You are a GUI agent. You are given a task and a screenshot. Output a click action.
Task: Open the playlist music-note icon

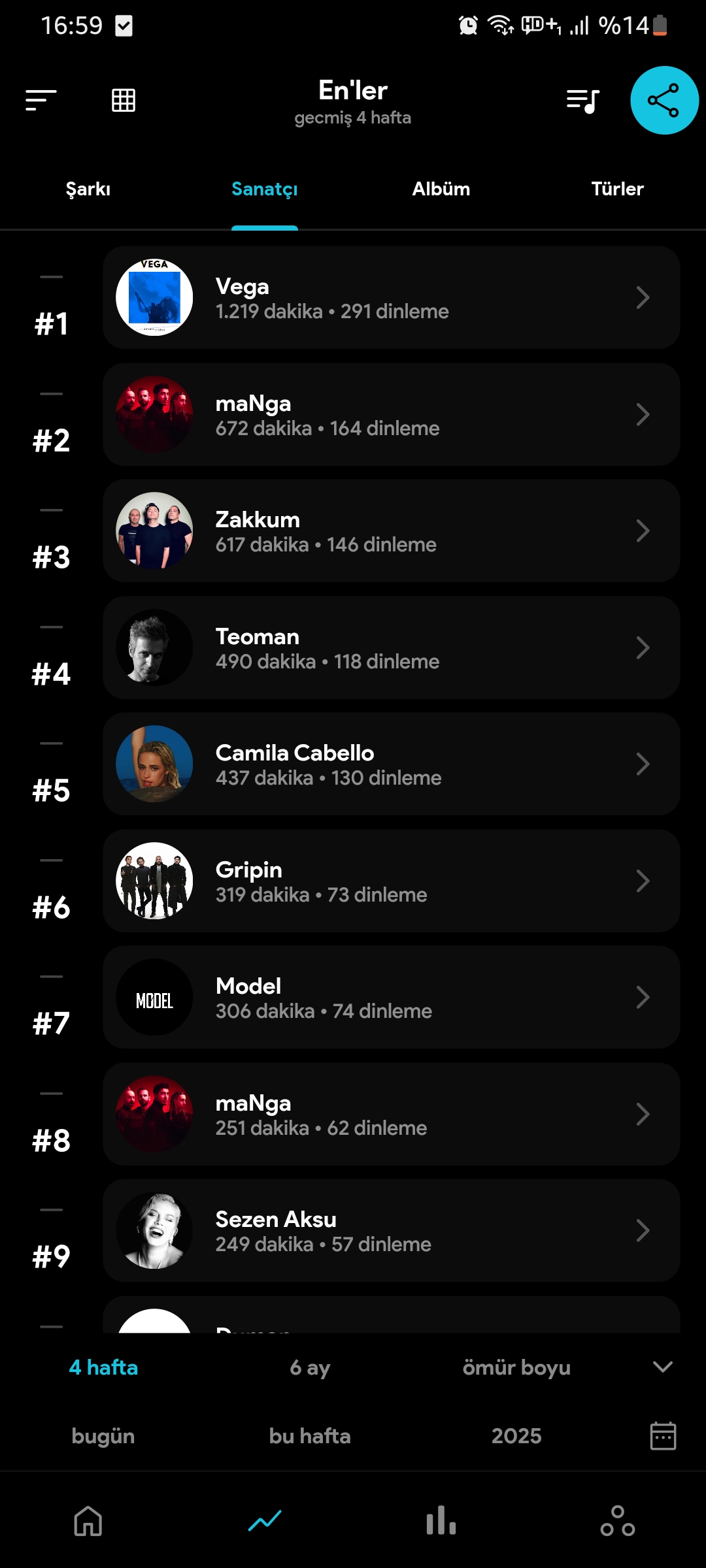point(582,101)
